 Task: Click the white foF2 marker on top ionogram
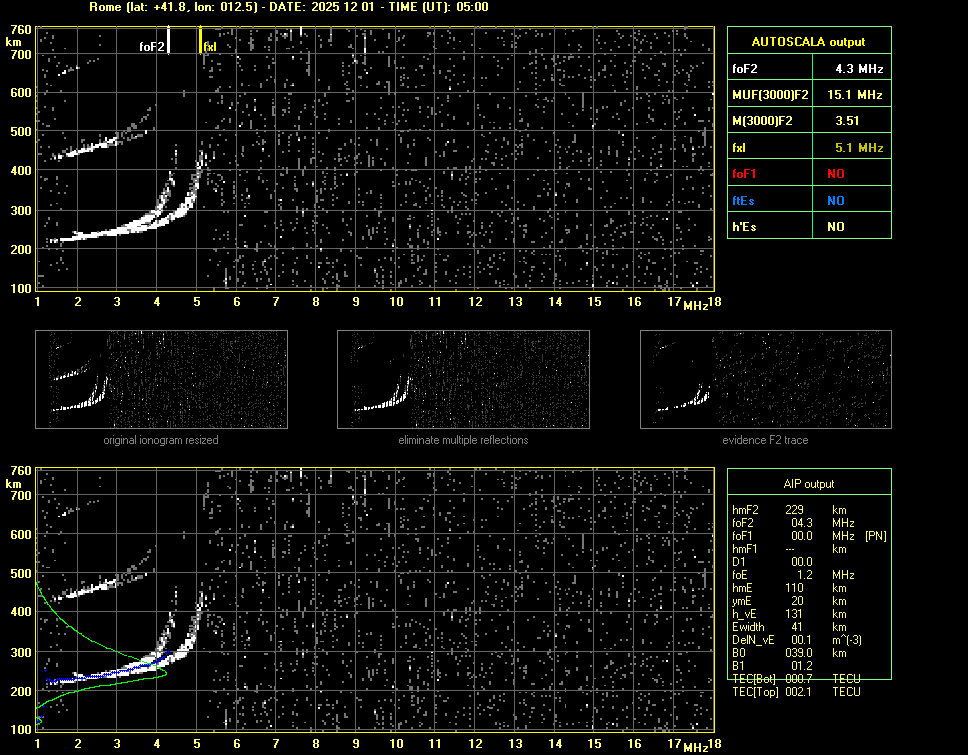[x=168, y=40]
